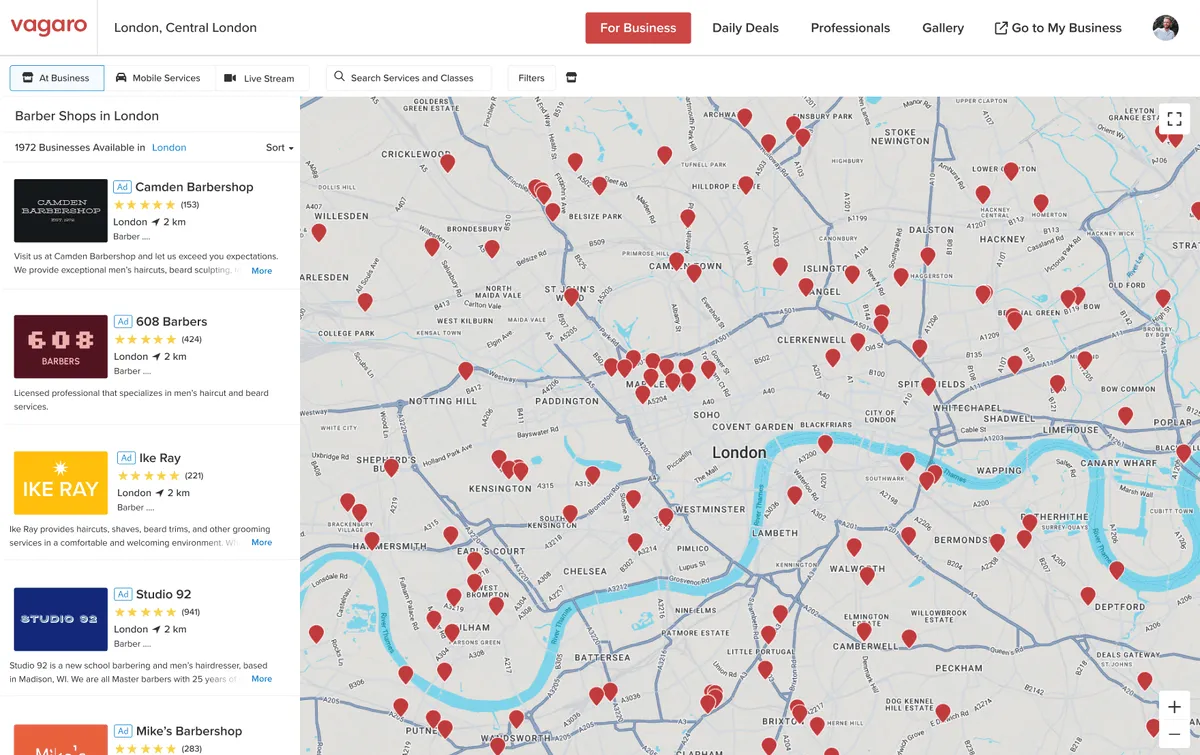Click the For Business button
Image resolution: width=1200 pixels, height=755 pixels.
click(638, 28)
